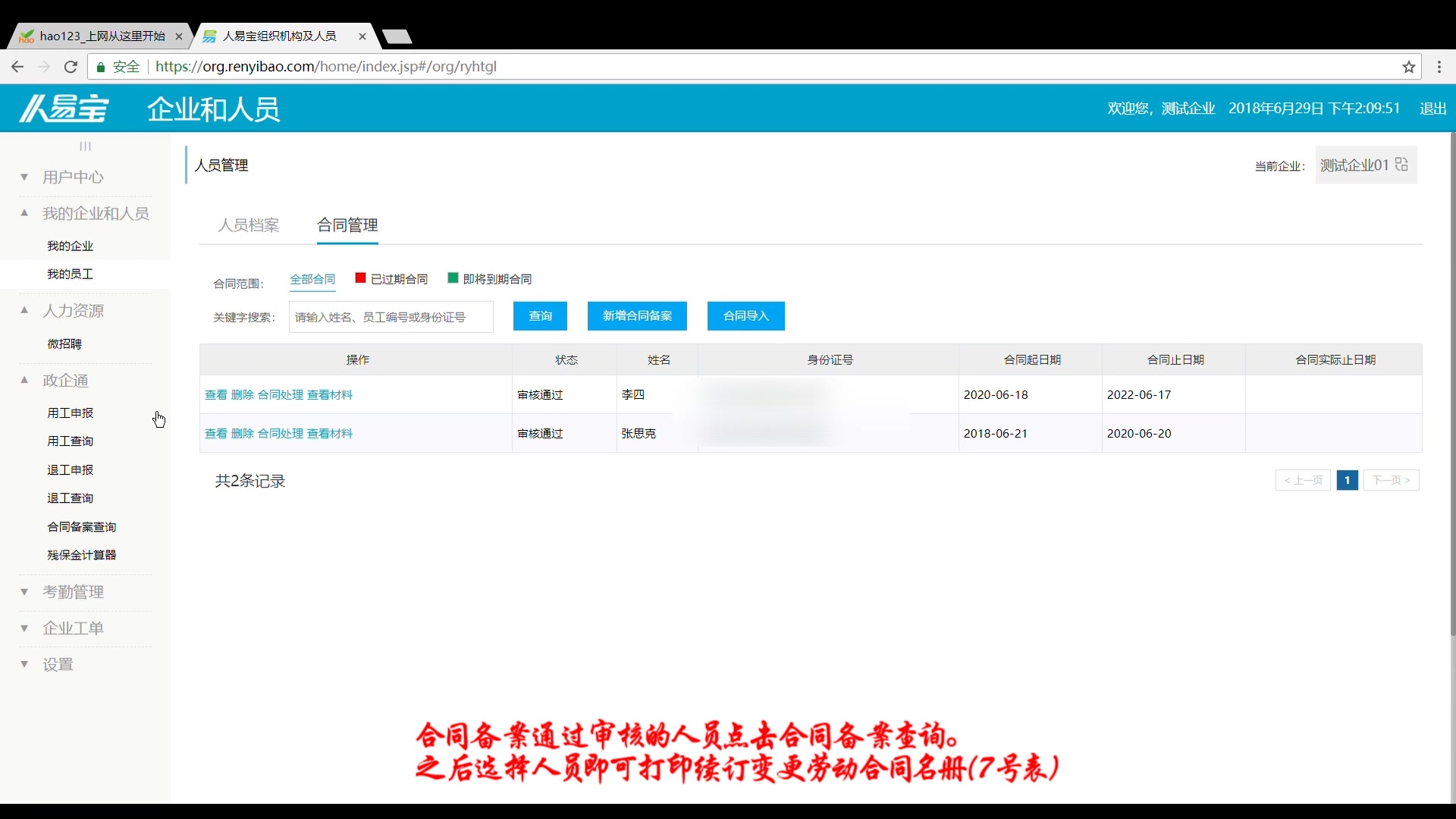Select the 合同管理 tab
Image resolution: width=1456 pixels, height=819 pixels.
point(347,225)
